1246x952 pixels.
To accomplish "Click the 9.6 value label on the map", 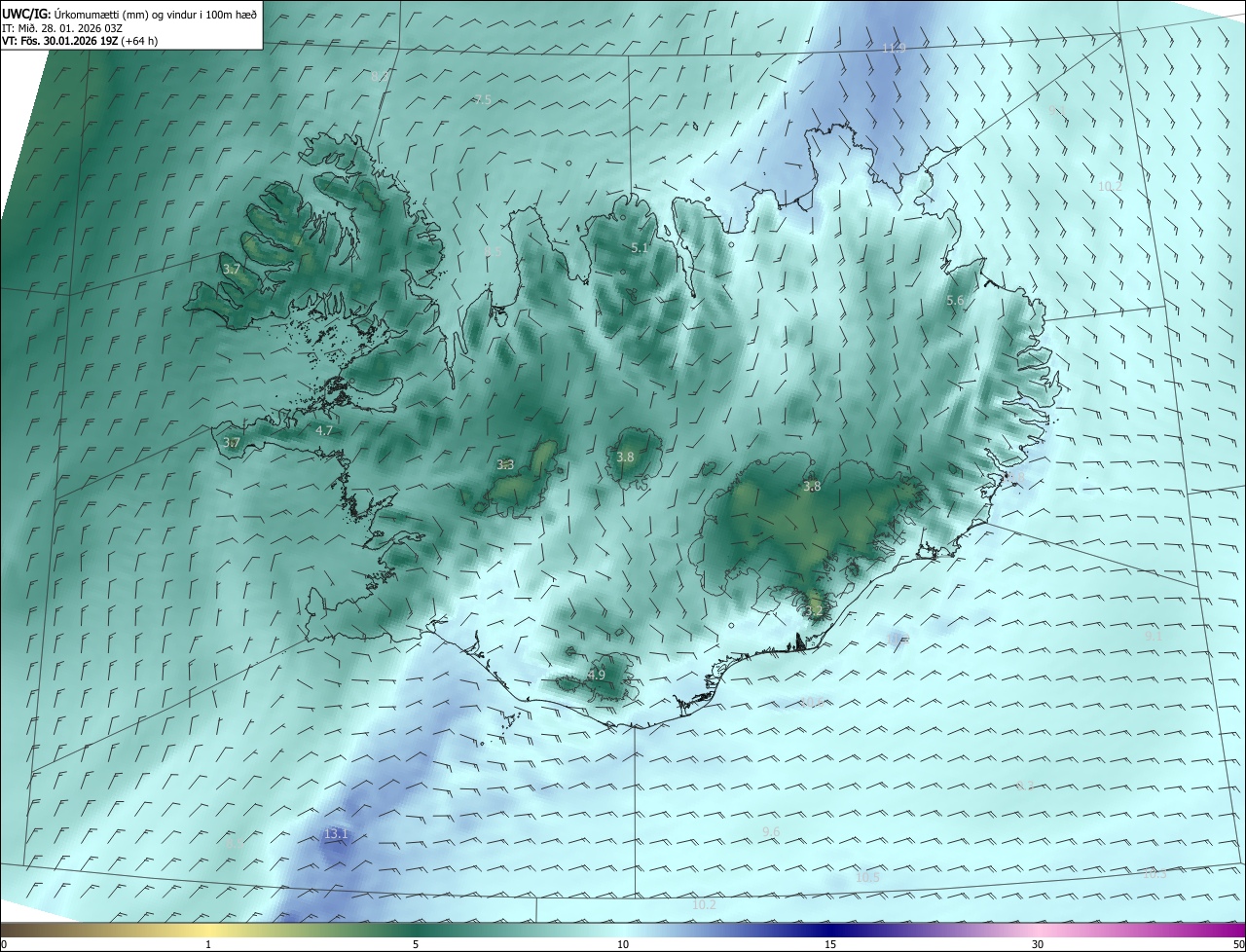I will pos(771,831).
